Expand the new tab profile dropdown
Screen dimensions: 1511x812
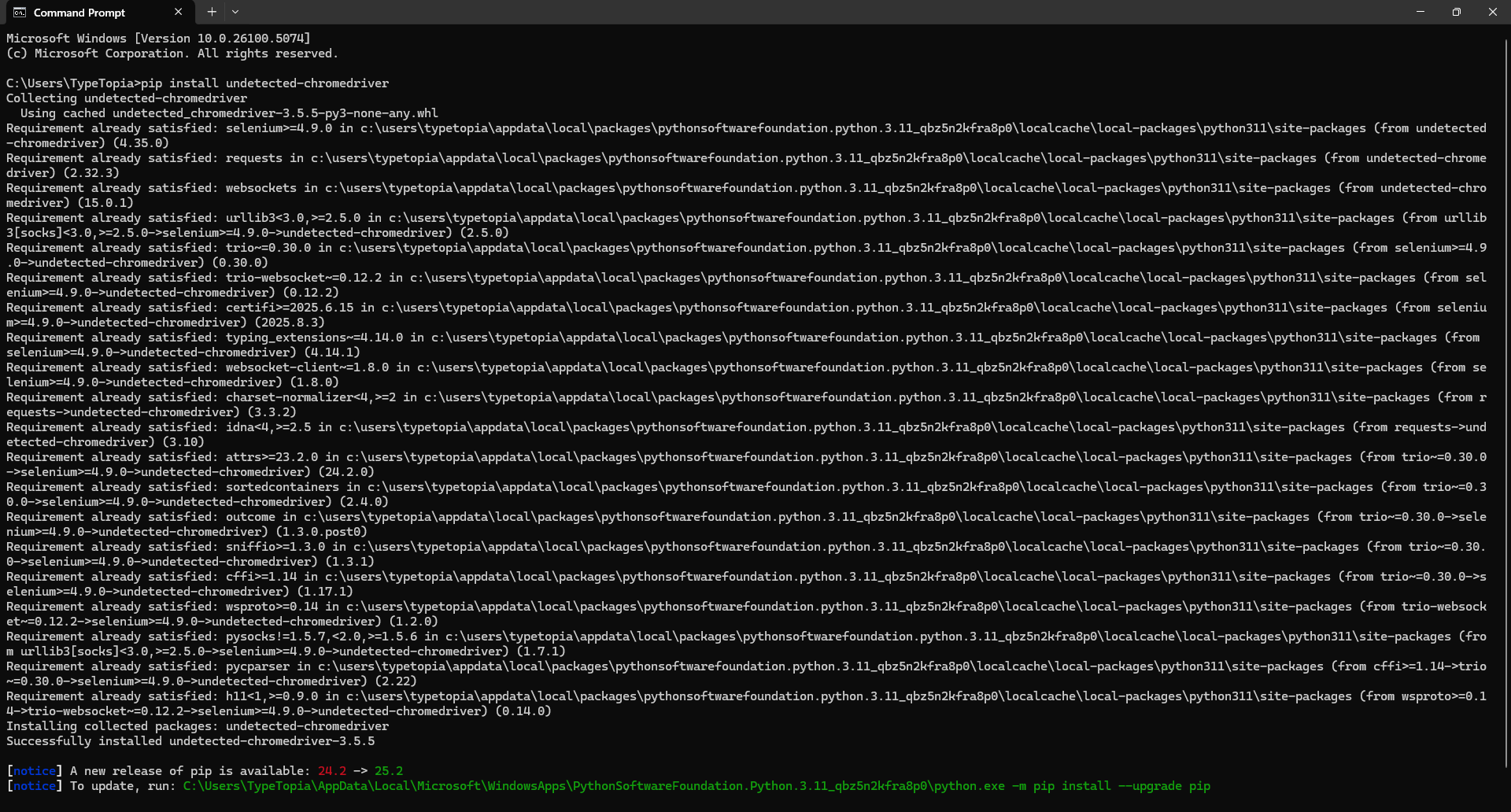235,13
